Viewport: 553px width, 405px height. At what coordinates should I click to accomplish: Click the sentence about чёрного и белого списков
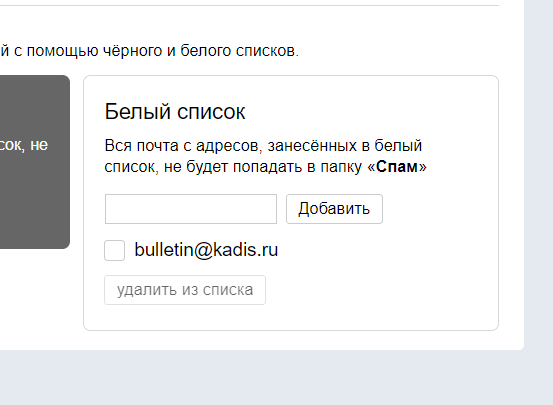pos(150,51)
